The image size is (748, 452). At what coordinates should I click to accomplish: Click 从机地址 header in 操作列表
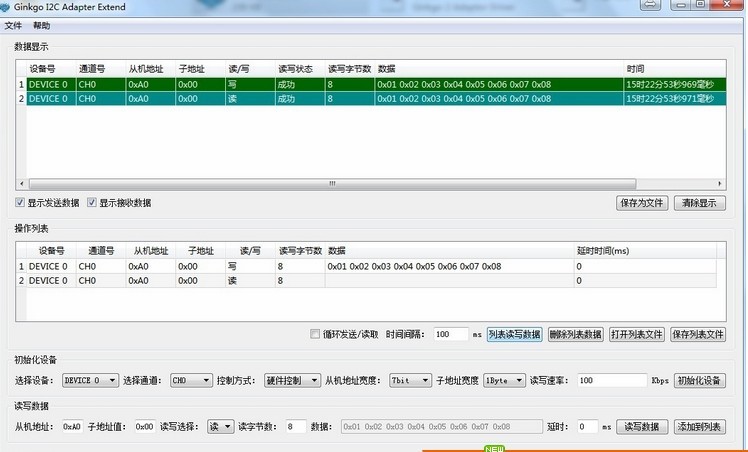(x=151, y=251)
